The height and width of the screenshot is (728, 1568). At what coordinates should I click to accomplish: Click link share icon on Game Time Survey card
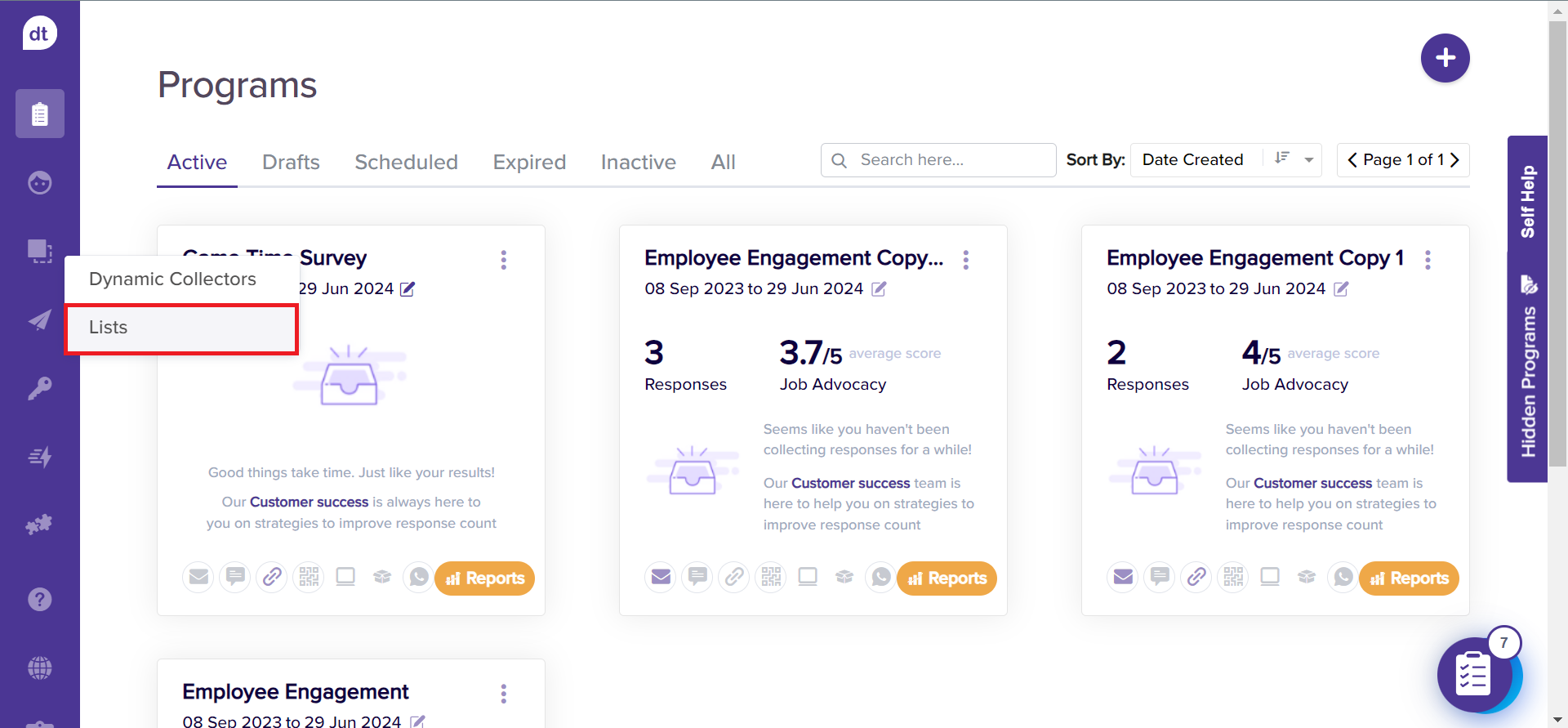(x=271, y=578)
